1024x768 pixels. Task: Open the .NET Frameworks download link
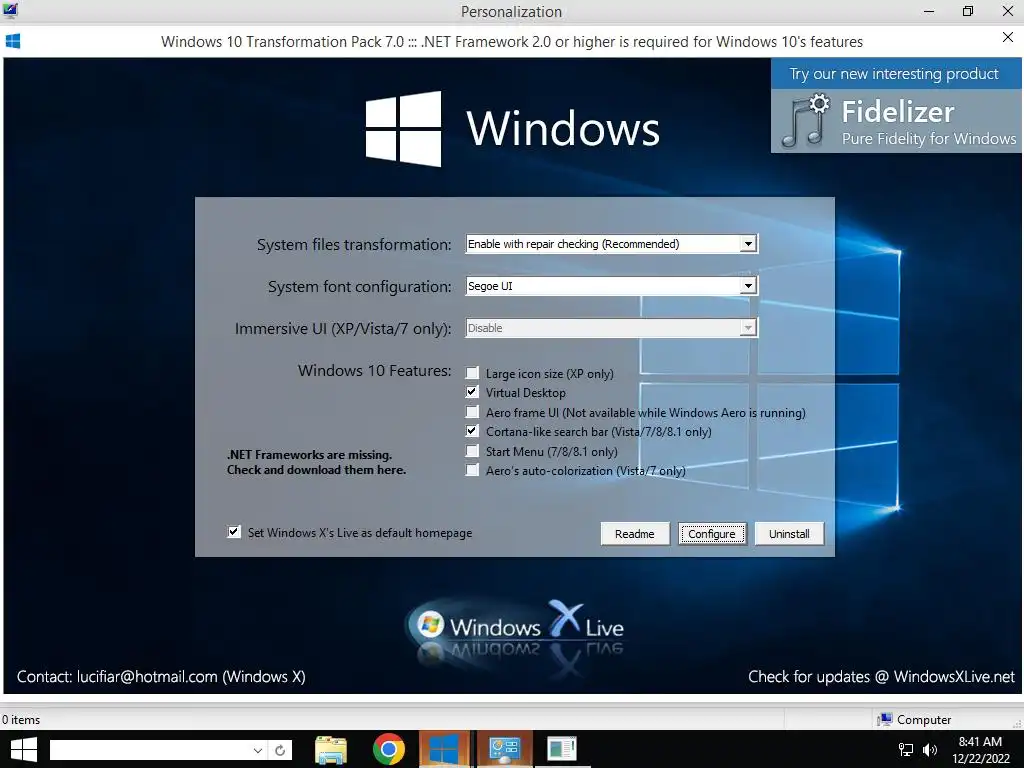click(317, 462)
